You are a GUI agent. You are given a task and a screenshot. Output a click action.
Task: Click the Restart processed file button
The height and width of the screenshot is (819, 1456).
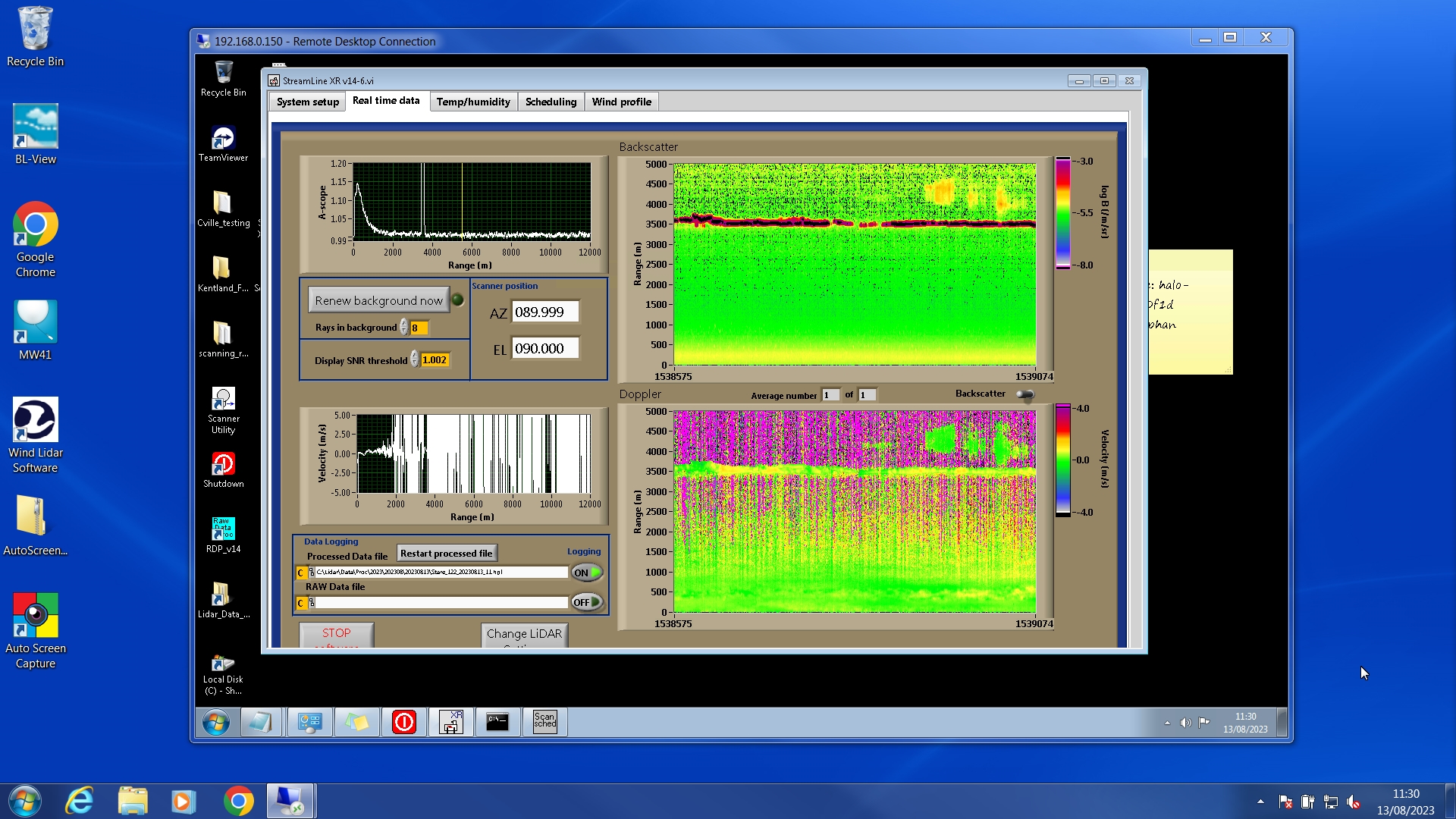pyautogui.click(x=446, y=554)
